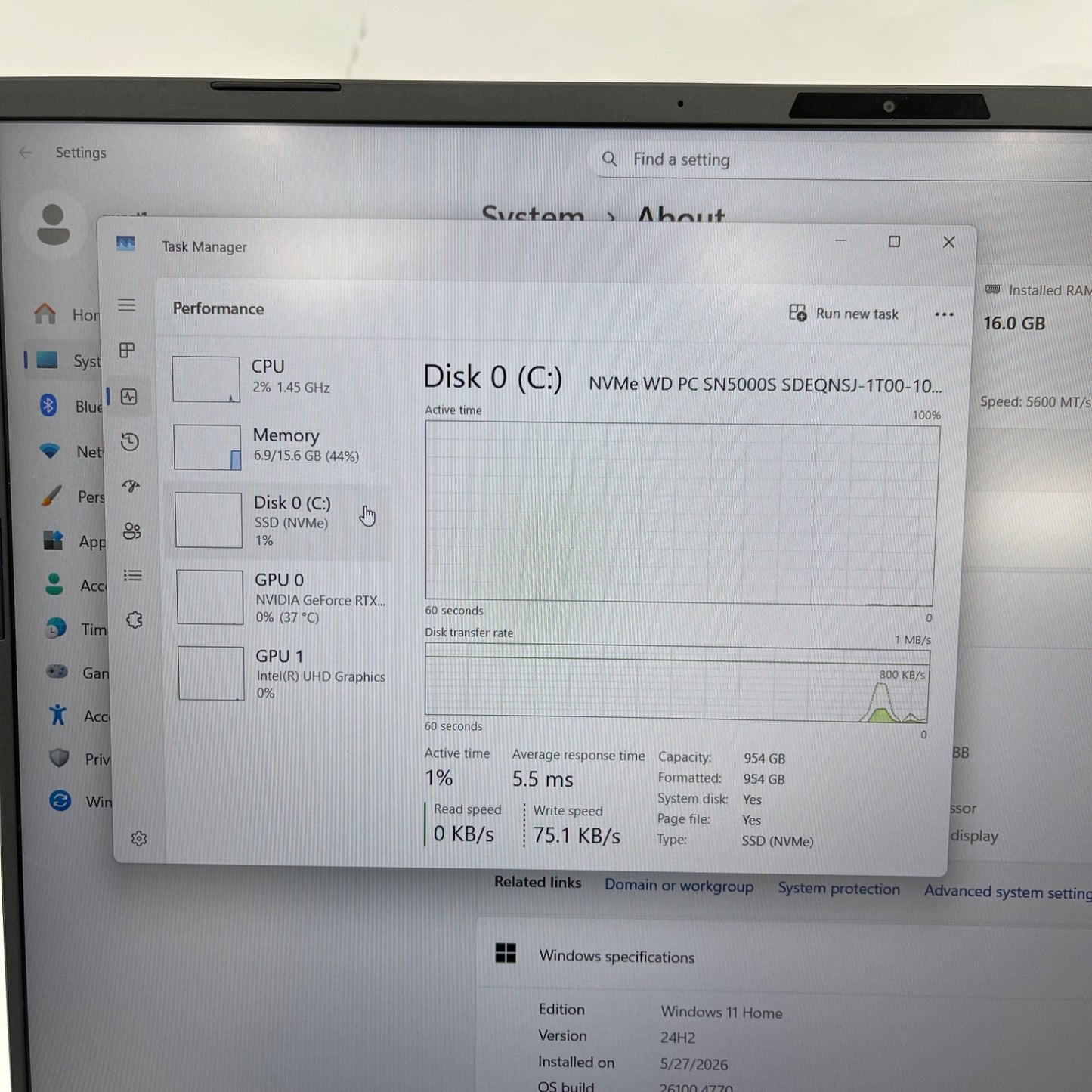This screenshot has width=1092, height=1092.
Task: Open the Services page icon in Task Manager
Action: 135,620
